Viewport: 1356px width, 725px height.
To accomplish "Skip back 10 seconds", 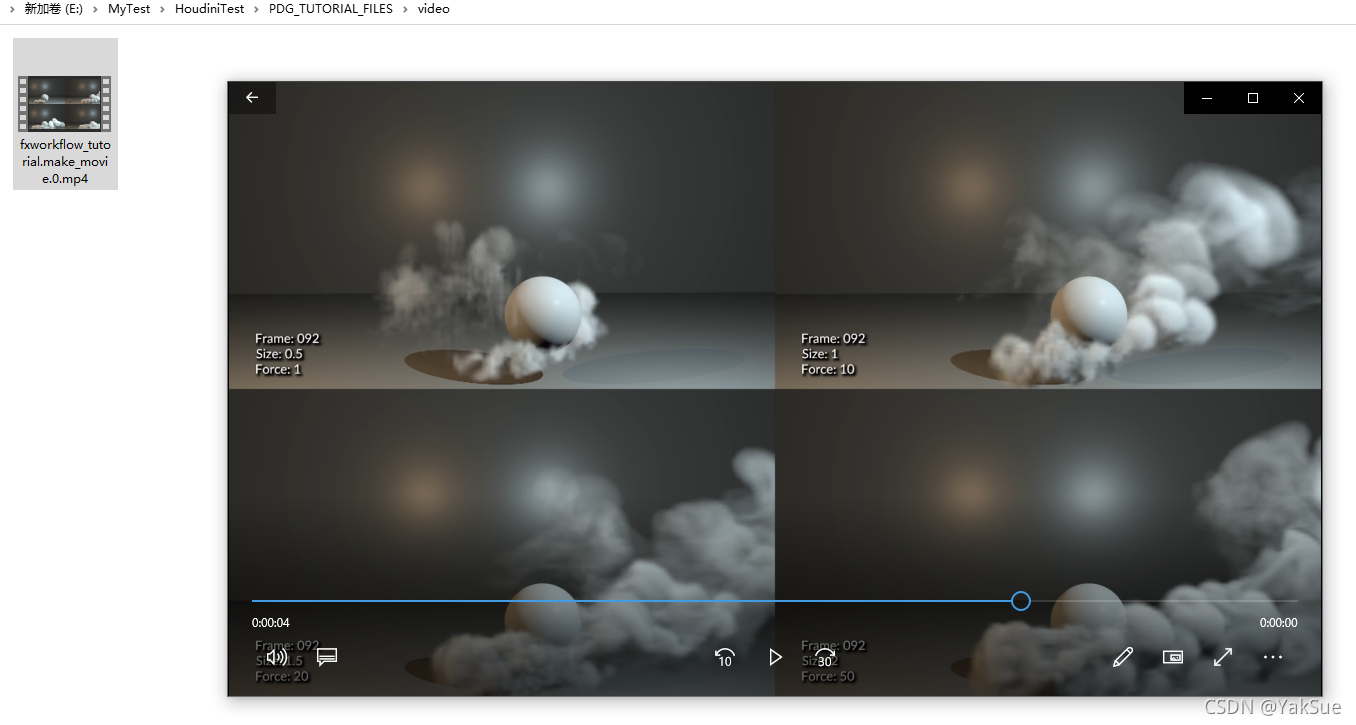I will (725, 657).
